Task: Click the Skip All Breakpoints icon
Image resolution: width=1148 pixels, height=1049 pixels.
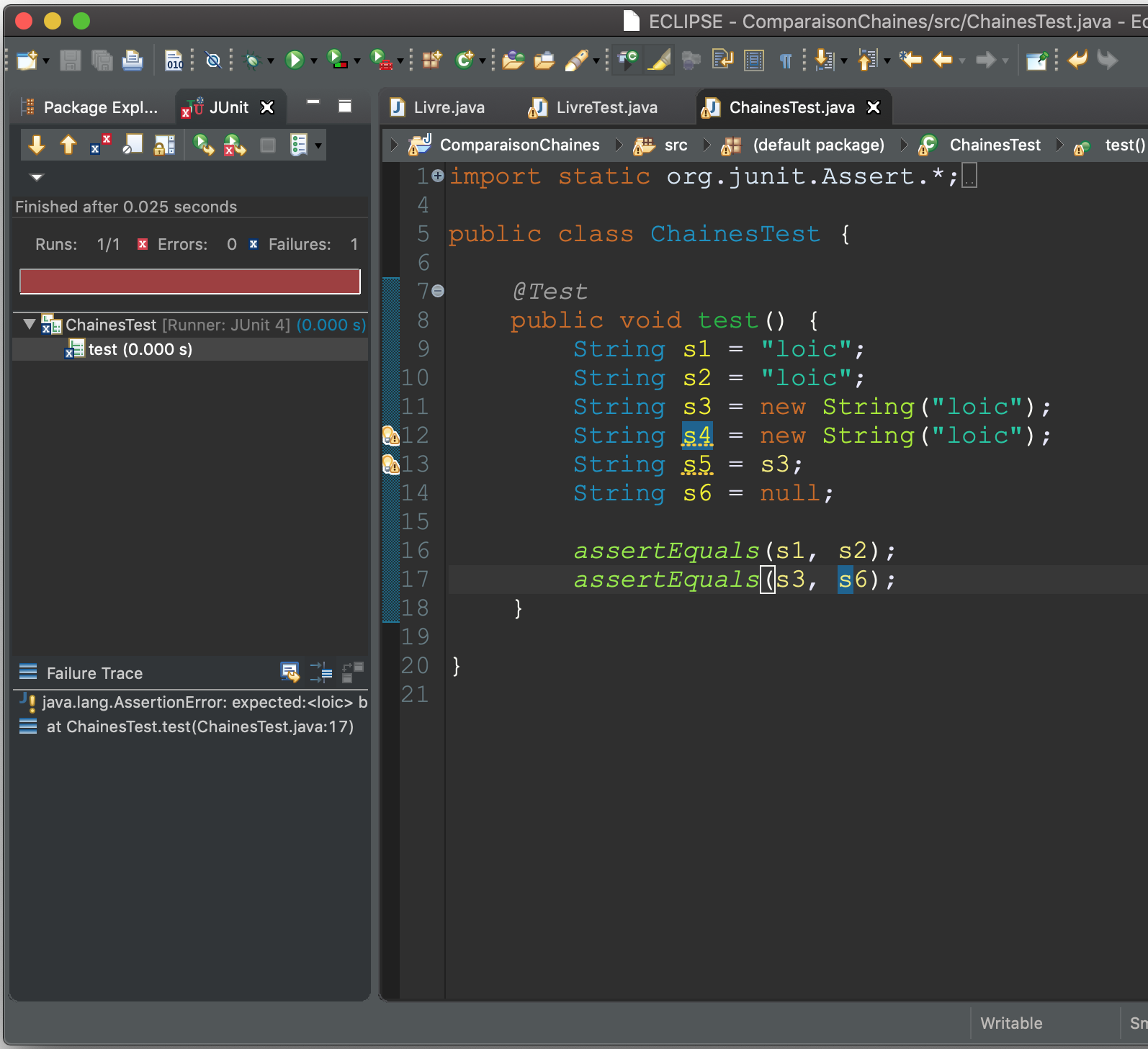Action: [x=213, y=60]
